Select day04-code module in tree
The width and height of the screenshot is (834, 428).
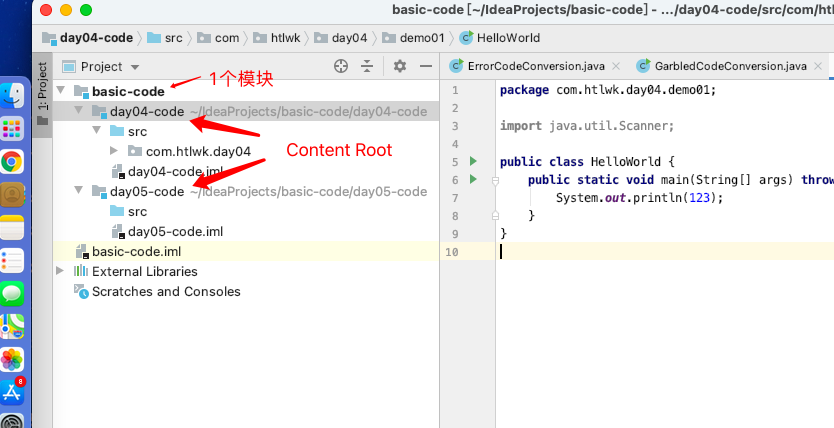pyautogui.click(x=147, y=112)
